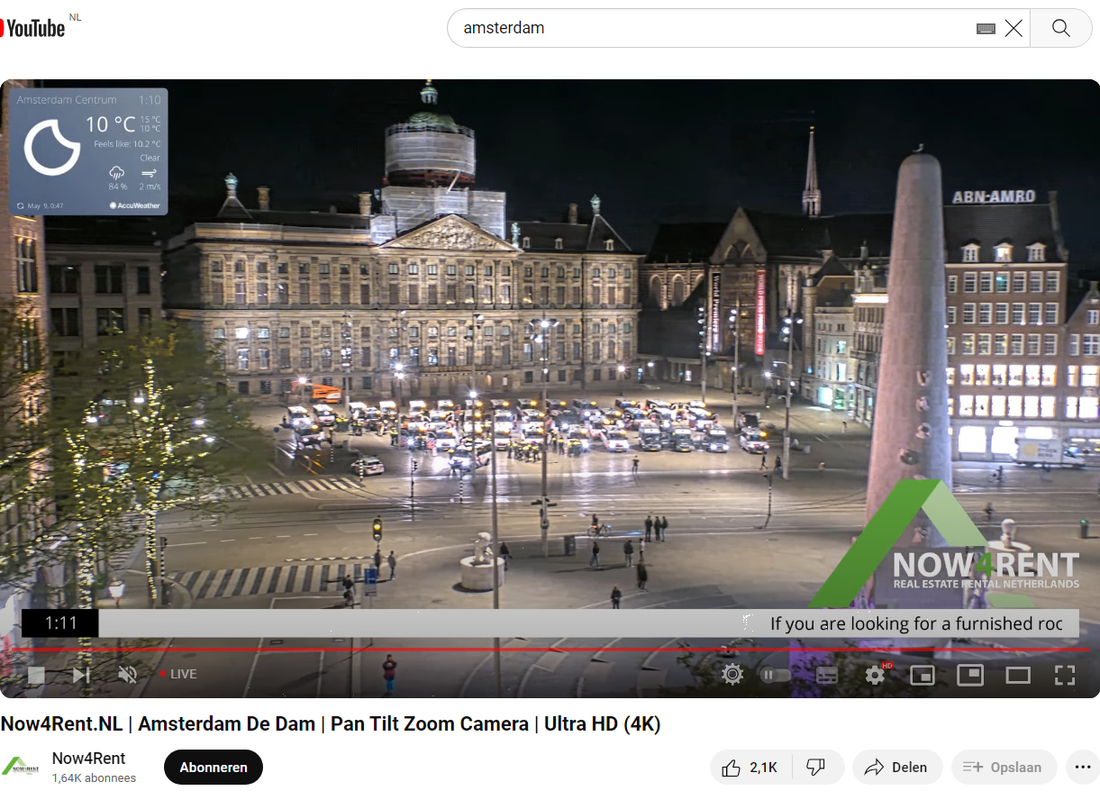Stop the live stream playback
This screenshot has height=800, width=1100.
pos(36,675)
